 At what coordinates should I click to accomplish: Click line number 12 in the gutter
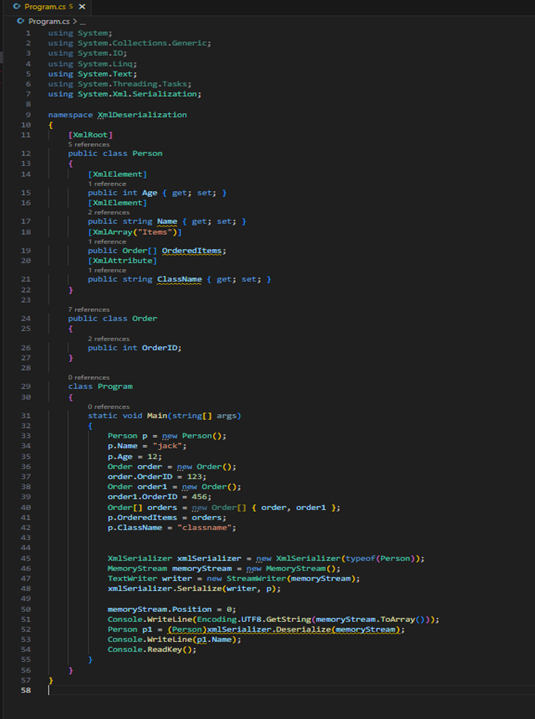click(x=26, y=154)
